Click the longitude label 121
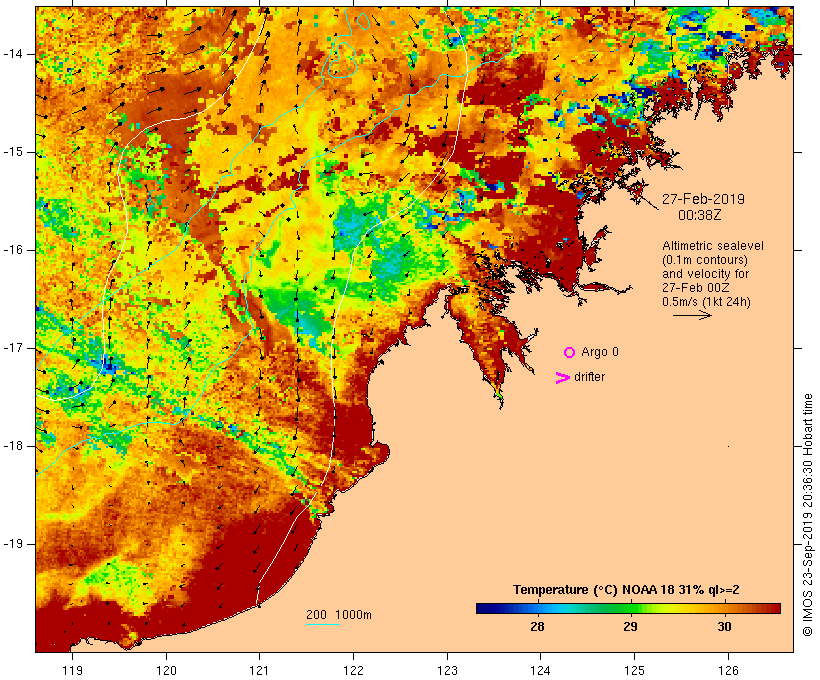Viewport: 820px width, 680px height. coord(259,670)
